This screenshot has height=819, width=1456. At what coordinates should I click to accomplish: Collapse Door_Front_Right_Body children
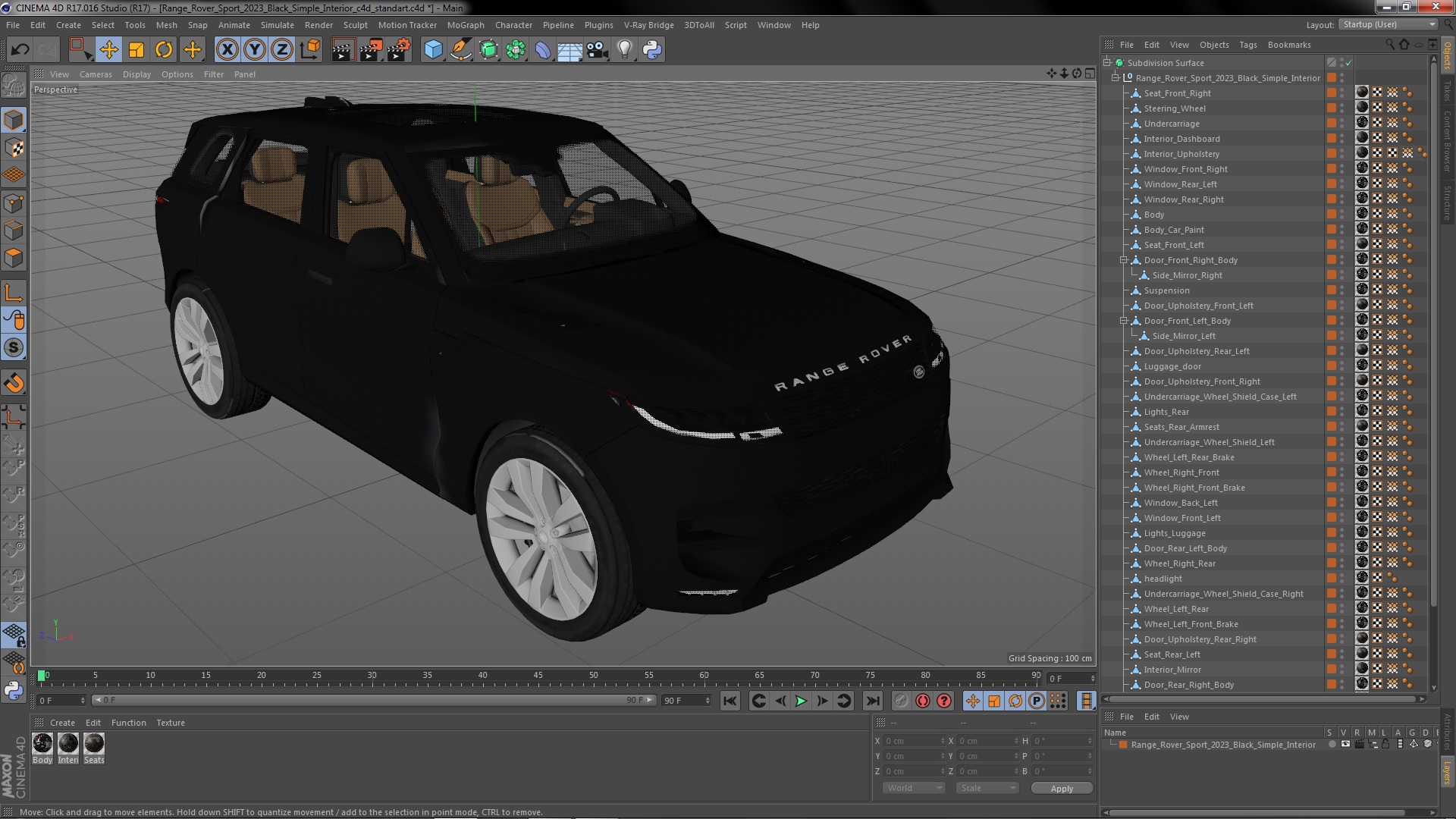1124,260
